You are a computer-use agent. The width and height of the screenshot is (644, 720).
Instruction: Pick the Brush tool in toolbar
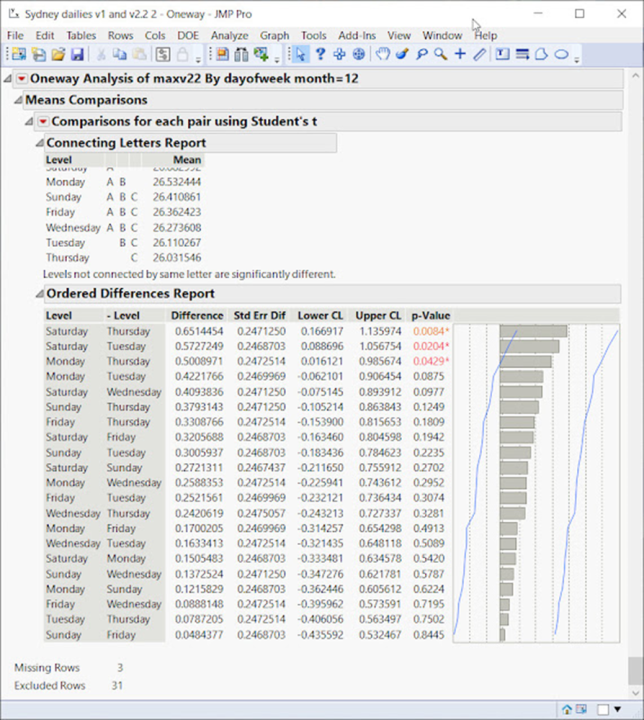click(402, 54)
